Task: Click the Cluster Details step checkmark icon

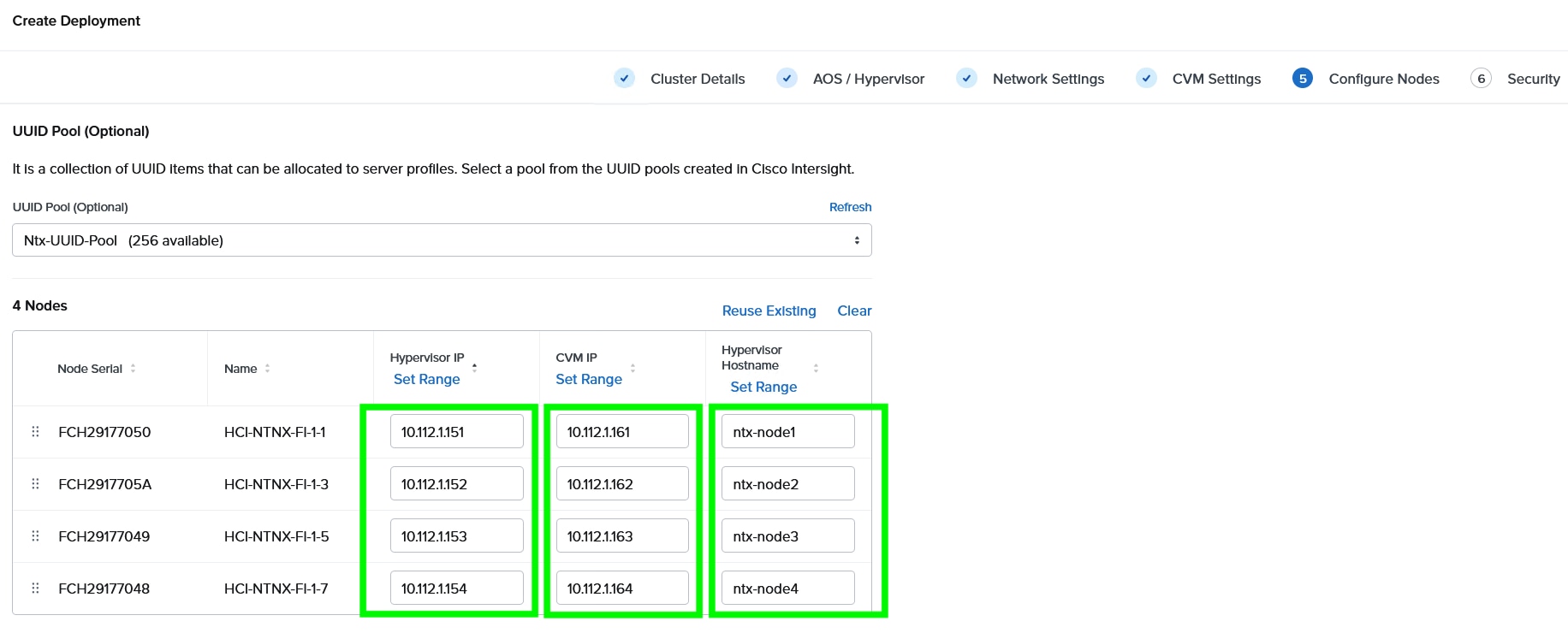Action: coord(625,79)
